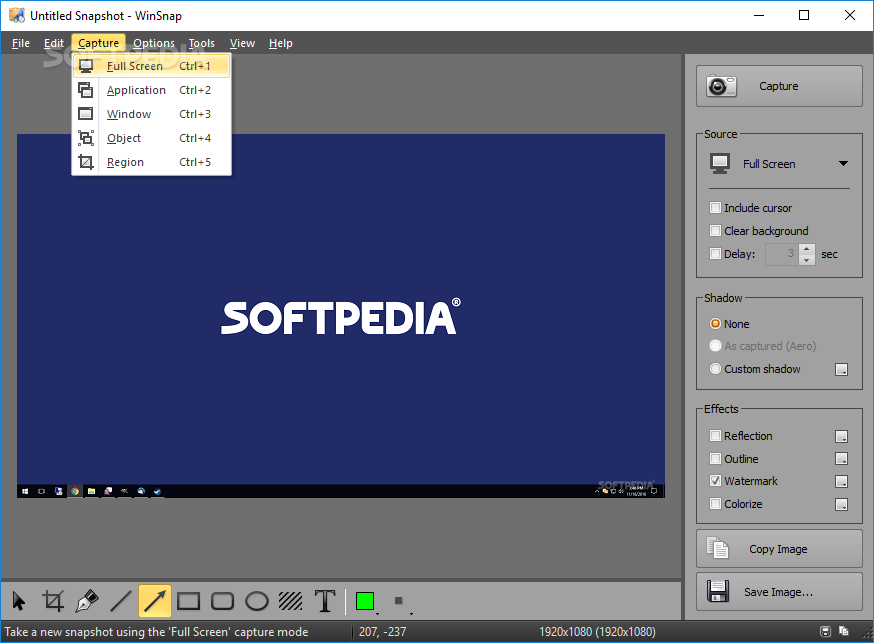This screenshot has width=874, height=643.
Task: Select the Arrow line tool
Action: click(x=154, y=601)
